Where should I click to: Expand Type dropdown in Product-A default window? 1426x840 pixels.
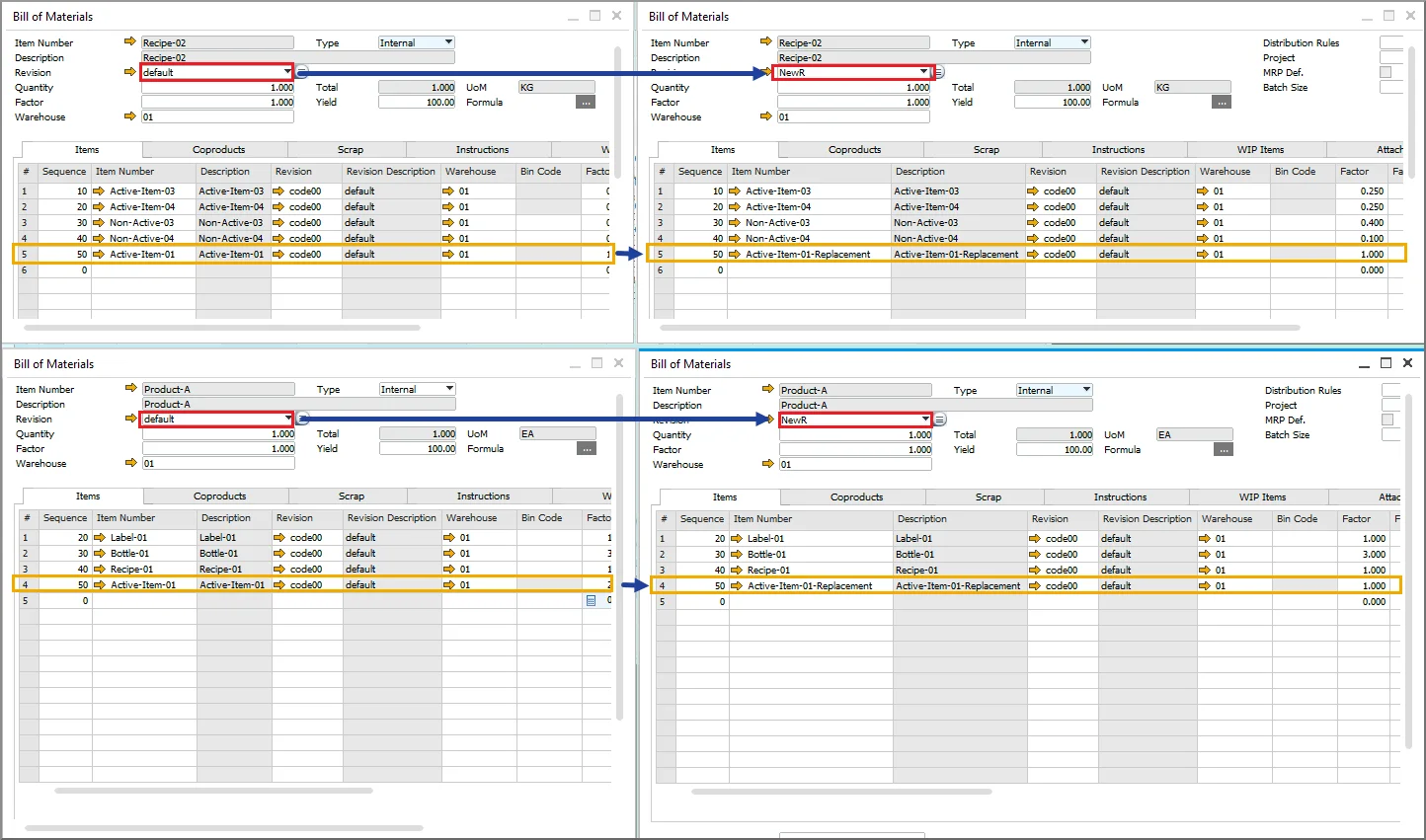coord(449,389)
